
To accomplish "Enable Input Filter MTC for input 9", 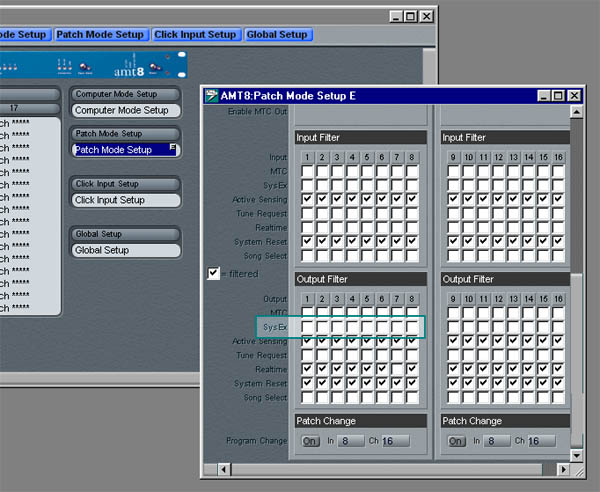I will pos(453,171).
